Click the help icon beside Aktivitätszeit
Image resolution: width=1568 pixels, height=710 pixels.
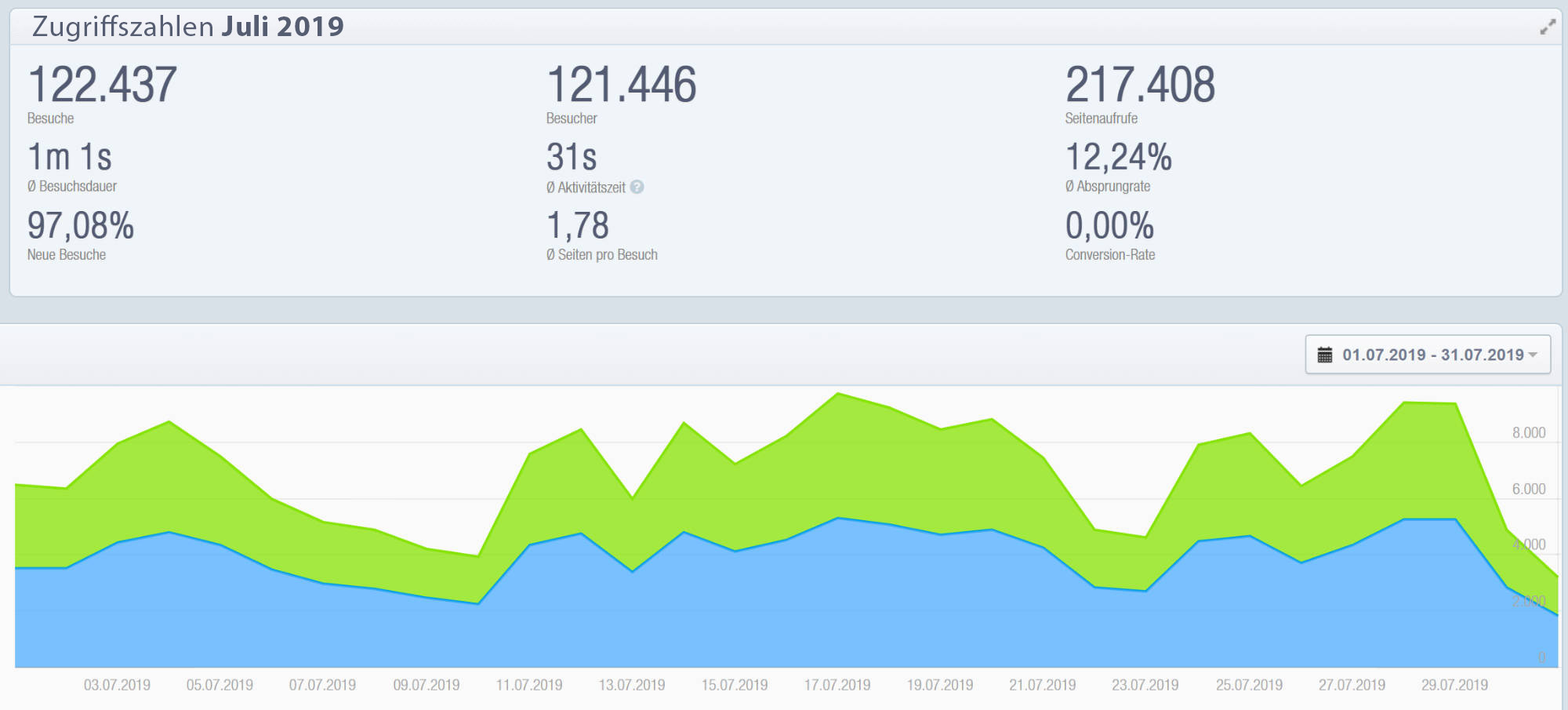(x=637, y=187)
